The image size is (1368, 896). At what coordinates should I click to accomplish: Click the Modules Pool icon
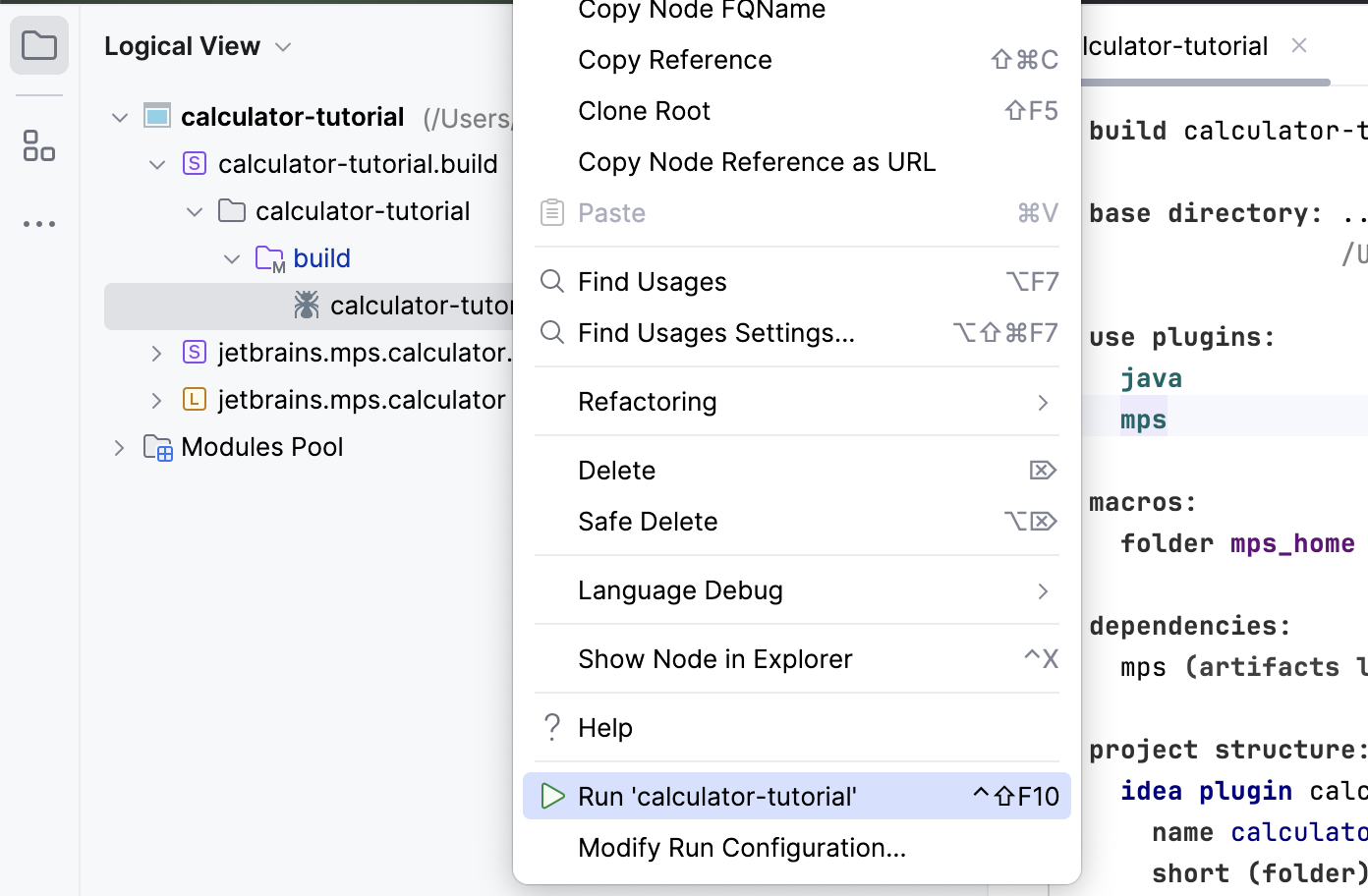click(157, 447)
